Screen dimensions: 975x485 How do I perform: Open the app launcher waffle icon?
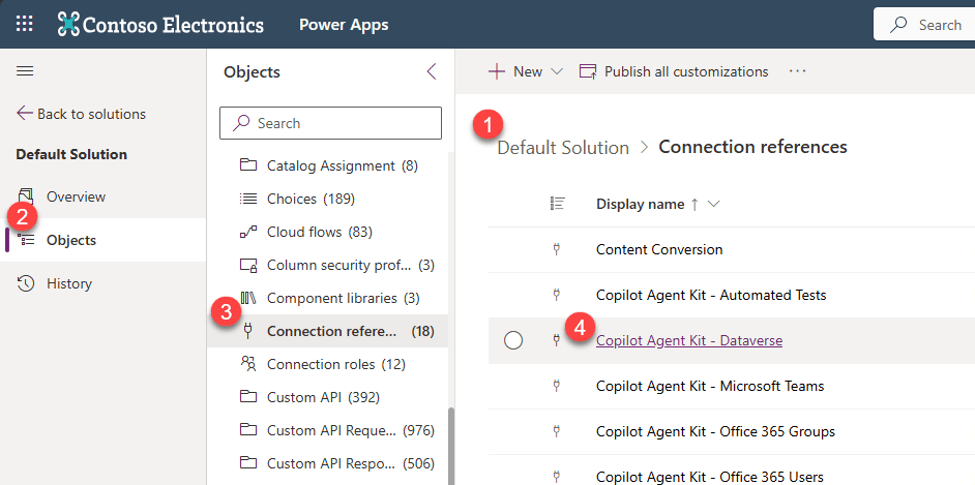click(24, 25)
